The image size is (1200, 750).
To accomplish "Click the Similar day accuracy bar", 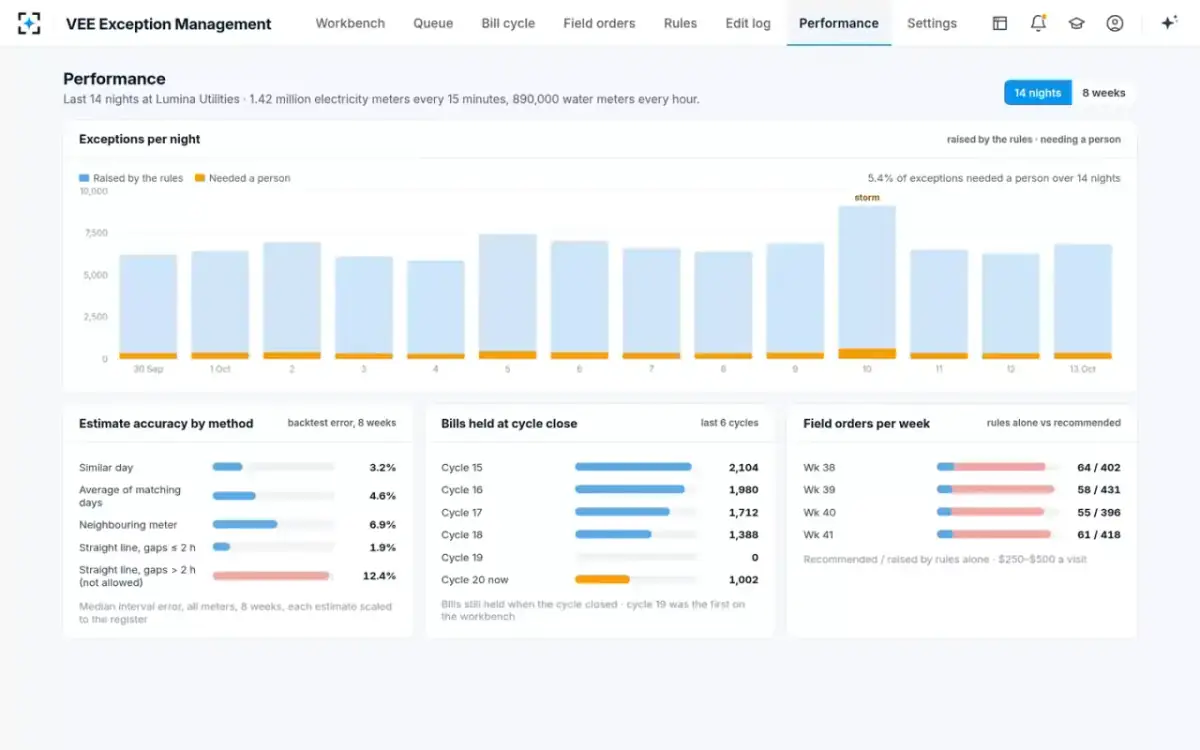I will (x=273, y=467).
